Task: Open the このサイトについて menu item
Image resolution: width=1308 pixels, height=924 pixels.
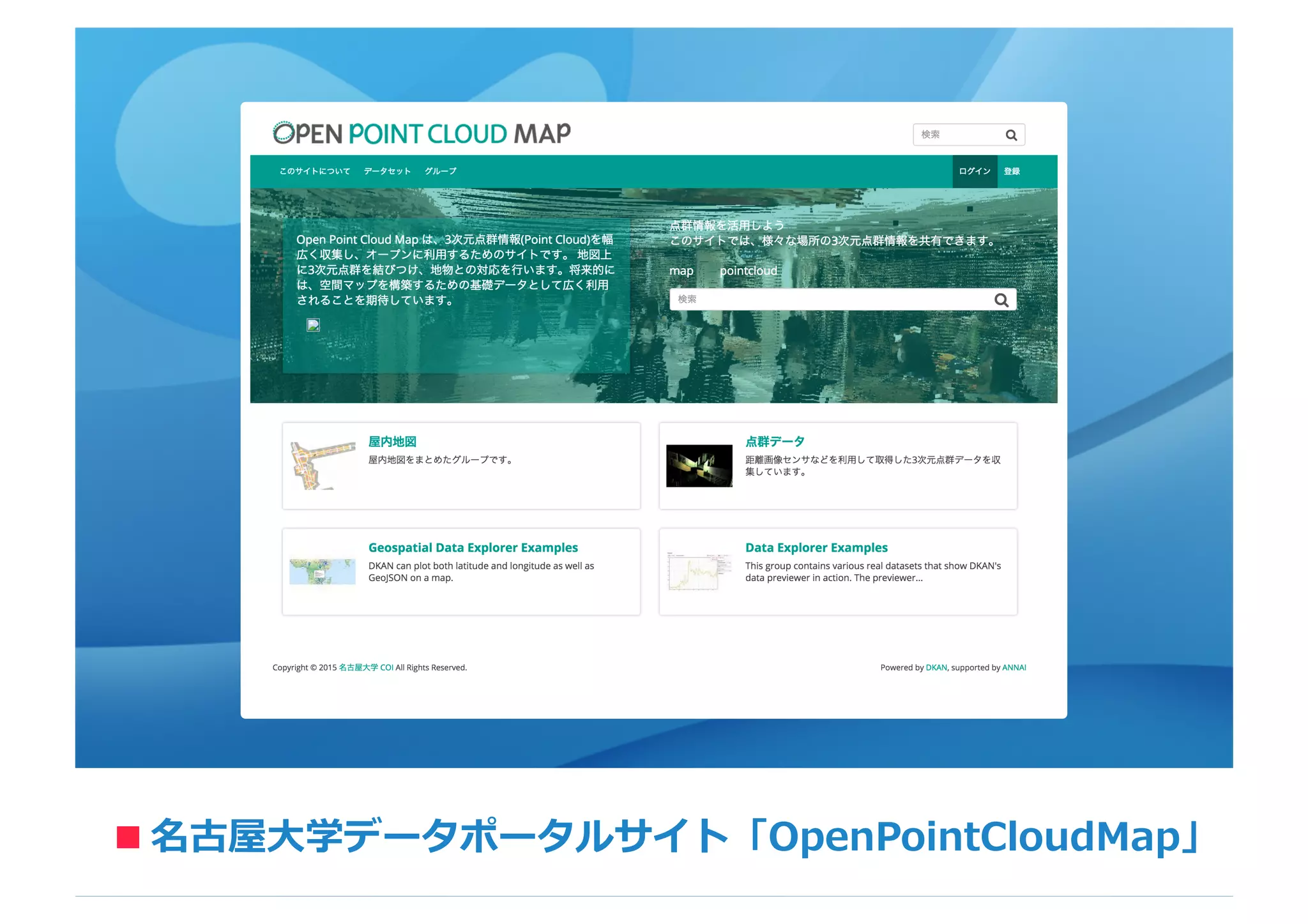Action: click(315, 171)
